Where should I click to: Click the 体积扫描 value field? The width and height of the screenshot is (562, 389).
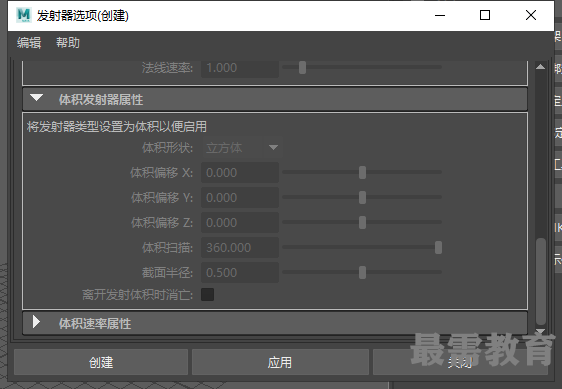tap(240, 247)
